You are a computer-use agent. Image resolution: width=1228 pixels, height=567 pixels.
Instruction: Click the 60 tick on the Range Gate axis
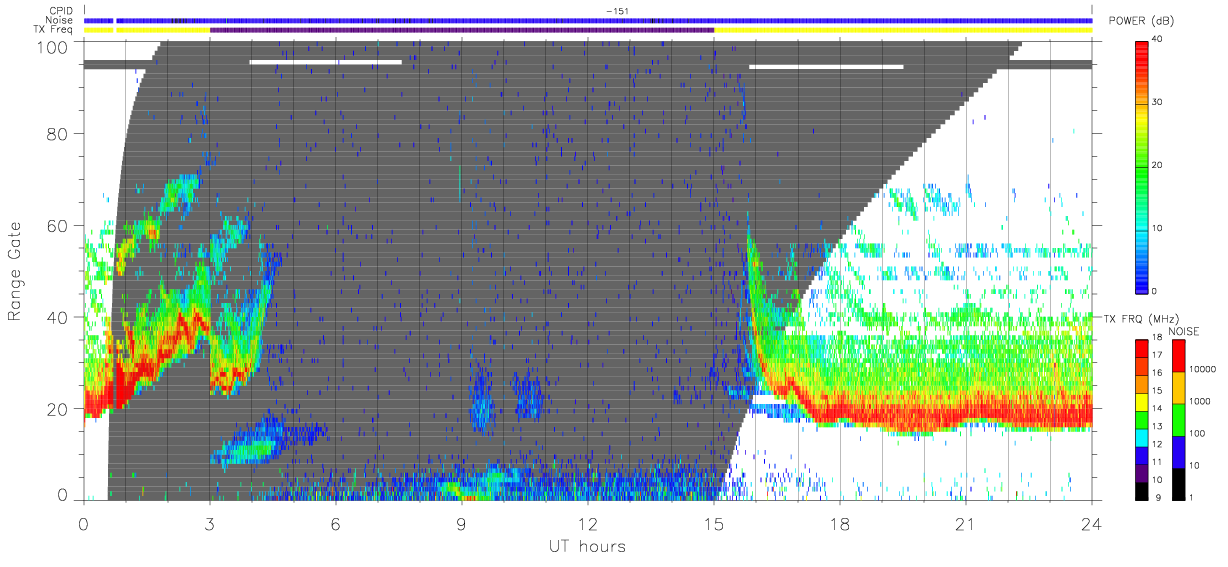tap(58, 225)
